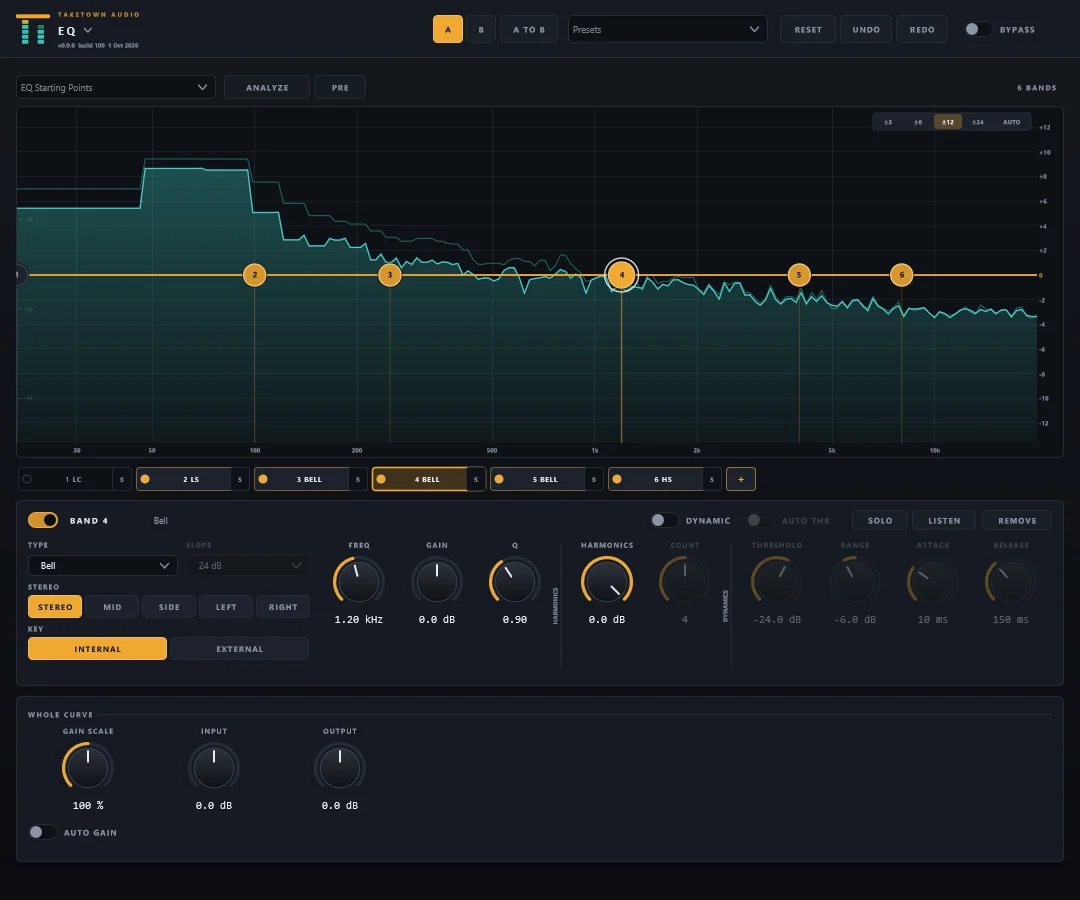The width and height of the screenshot is (1080, 900).
Task: Toggle the PRE spectrum button
Action: [340, 87]
